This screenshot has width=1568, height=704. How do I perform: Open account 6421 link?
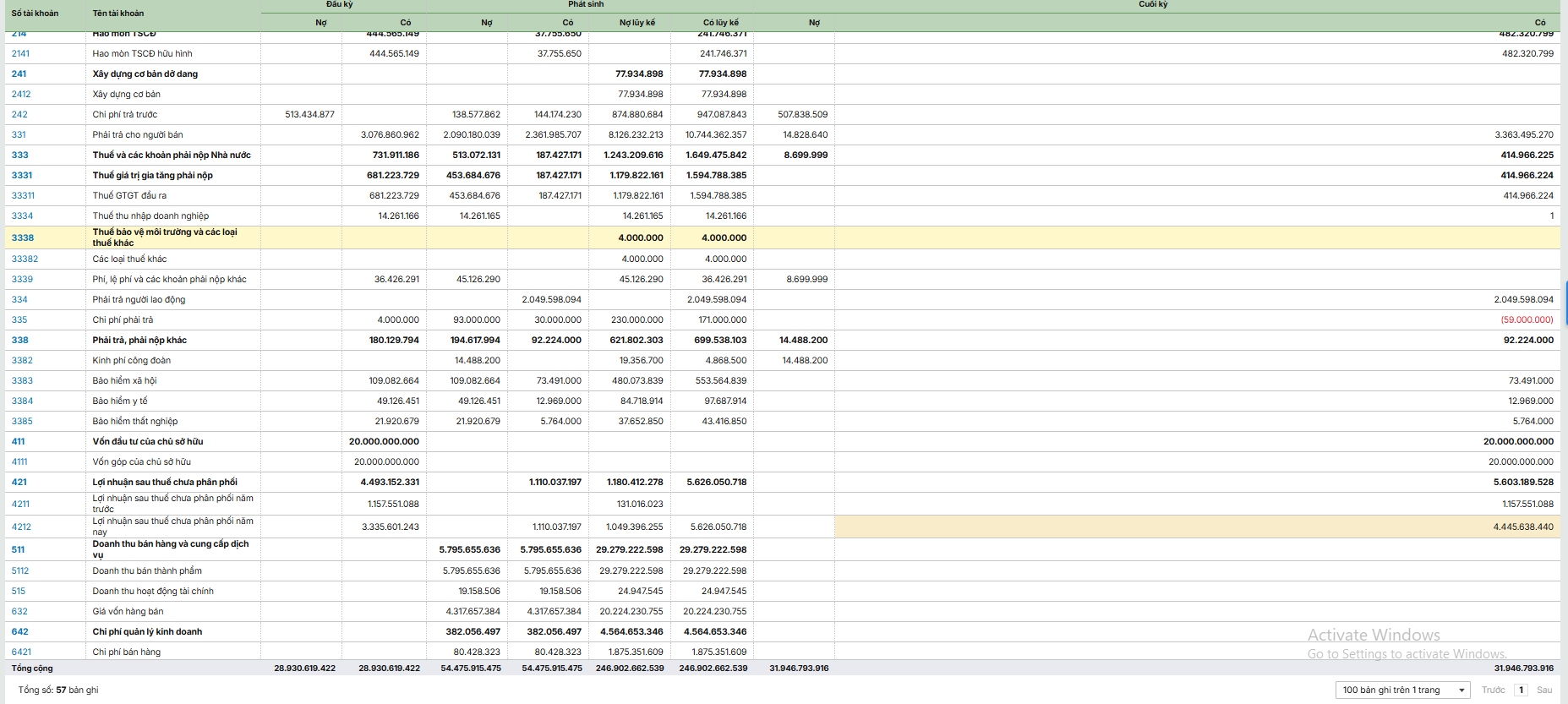pyautogui.click(x=21, y=652)
